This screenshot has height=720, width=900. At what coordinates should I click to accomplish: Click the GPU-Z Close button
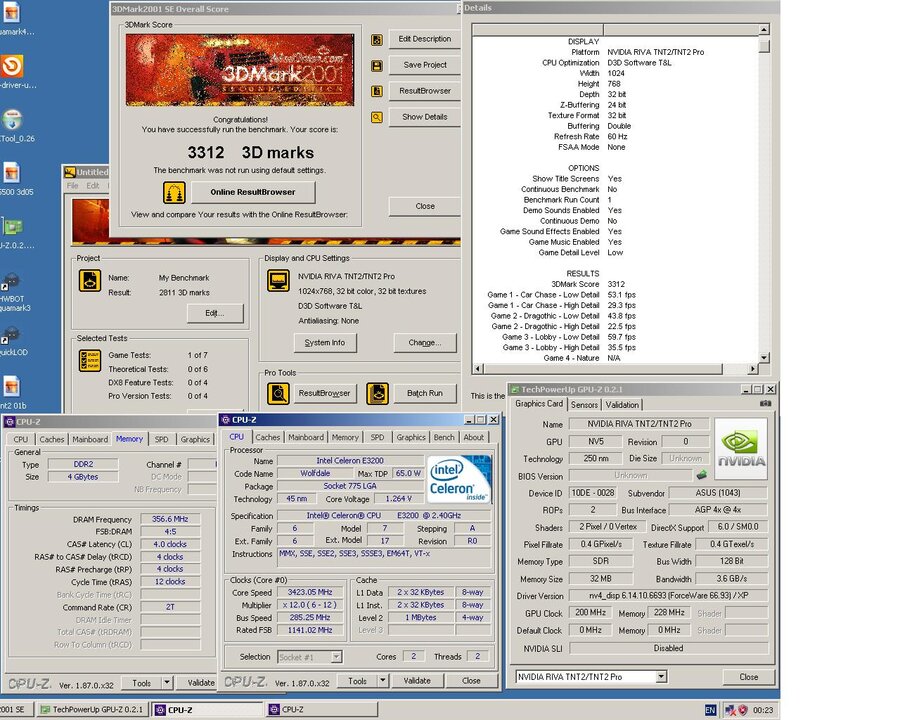click(x=748, y=677)
